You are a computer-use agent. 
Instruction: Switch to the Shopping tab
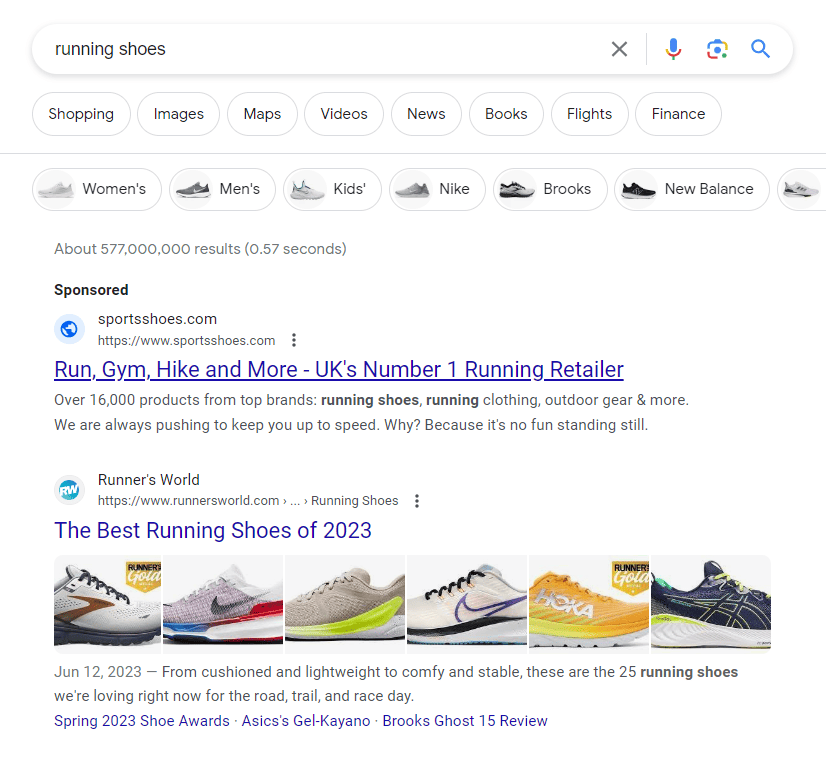81,114
